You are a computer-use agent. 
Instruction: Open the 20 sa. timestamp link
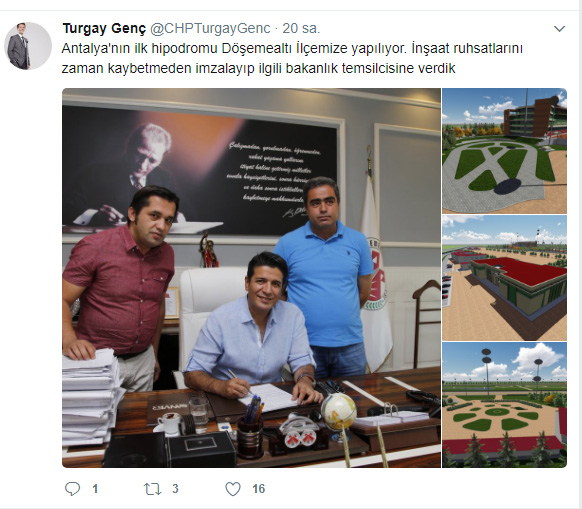301,29
